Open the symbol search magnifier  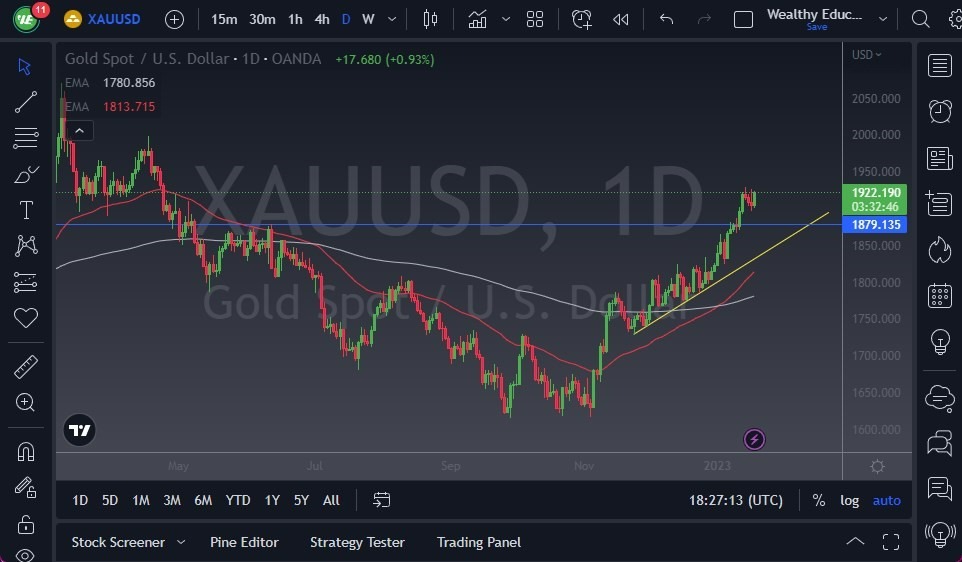(920, 20)
